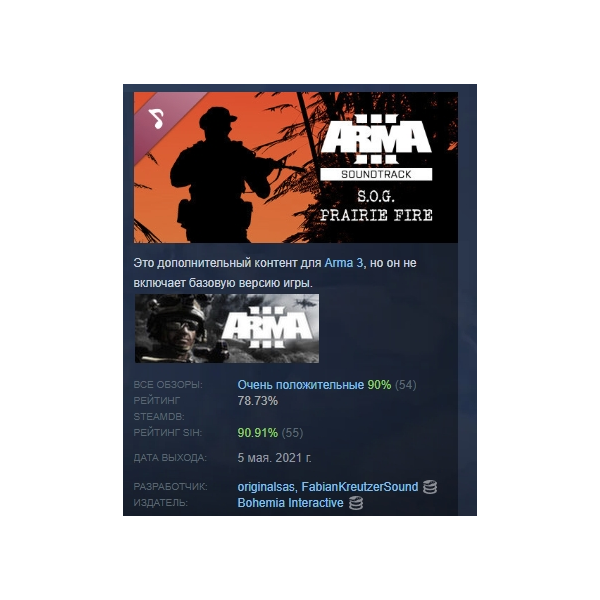Open the Arma 3 base game thumbnail

(x=227, y=328)
